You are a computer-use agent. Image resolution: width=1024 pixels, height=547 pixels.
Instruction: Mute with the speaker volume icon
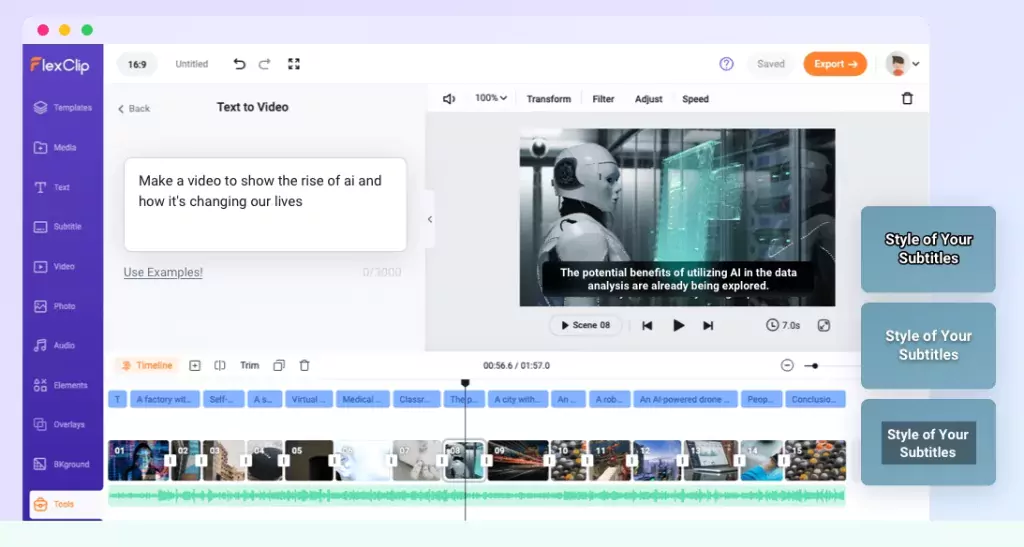pyautogui.click(x=449, y=99)
